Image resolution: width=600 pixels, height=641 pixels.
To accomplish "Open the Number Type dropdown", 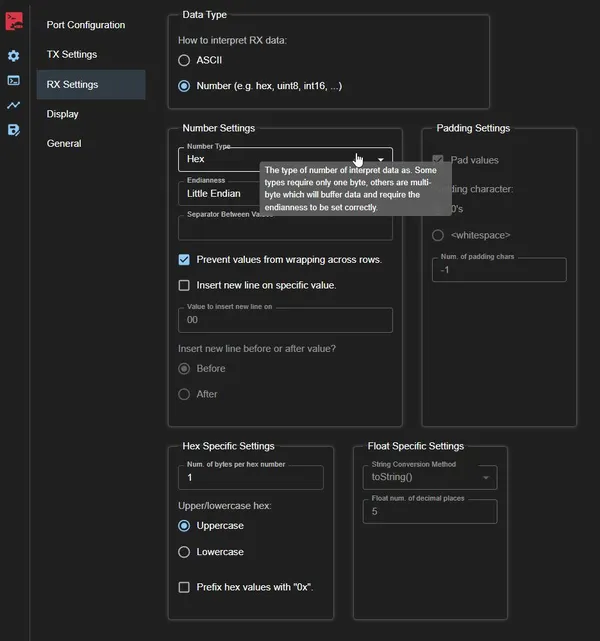I will [284, 159].
